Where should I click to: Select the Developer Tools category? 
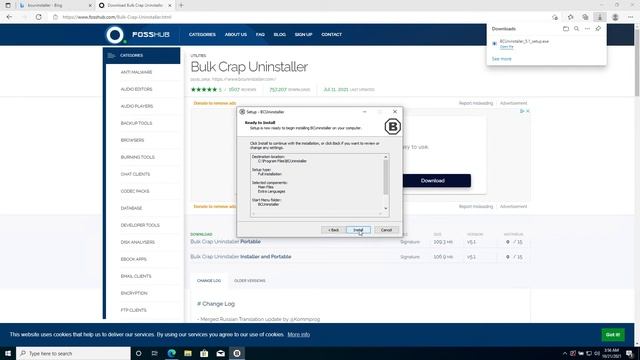tap(140, 225)
